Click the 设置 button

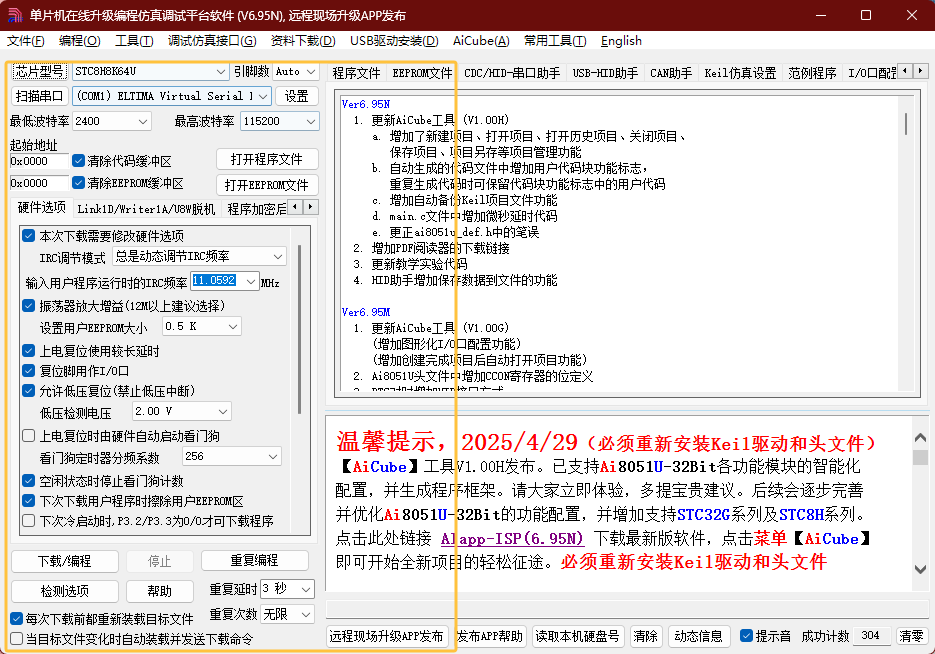(x=296, y=96)
